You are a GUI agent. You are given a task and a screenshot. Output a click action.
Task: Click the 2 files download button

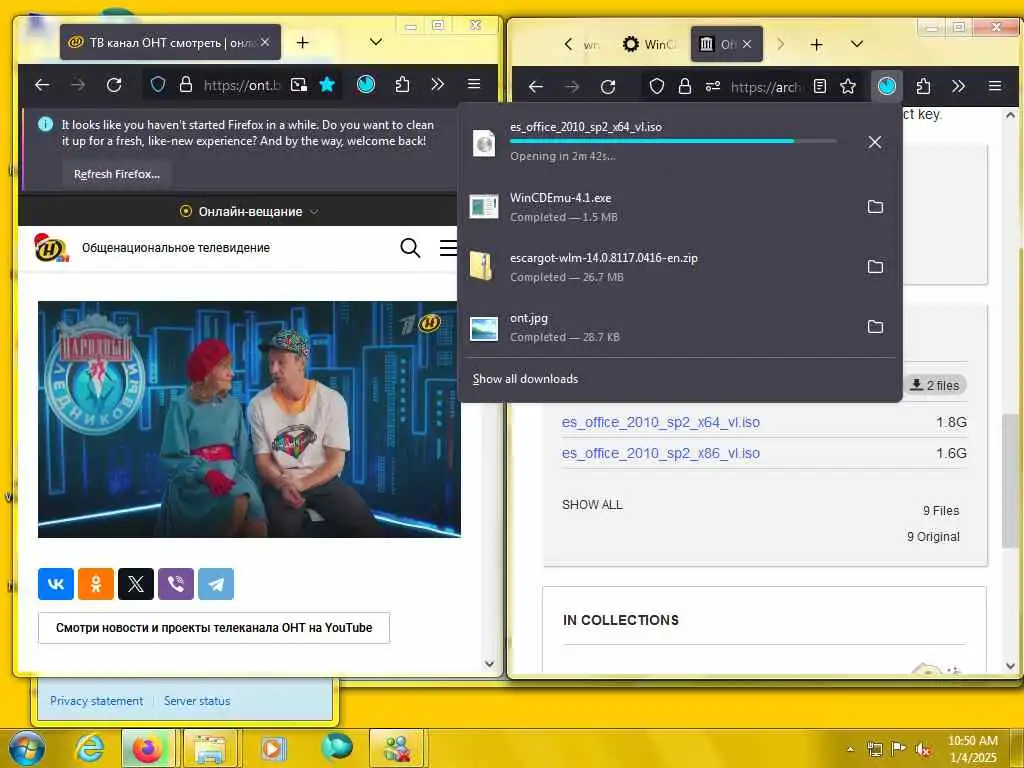(935, 385)
